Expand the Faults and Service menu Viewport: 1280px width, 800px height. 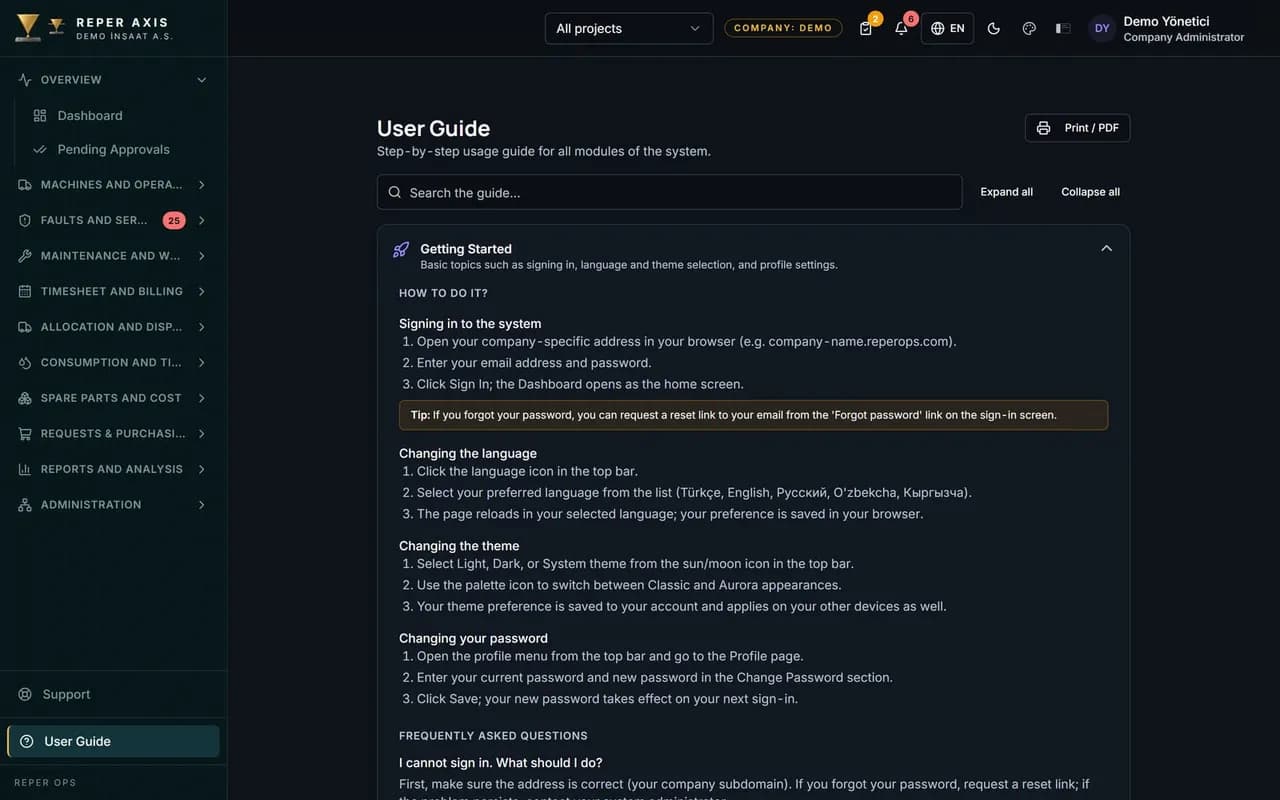coord(112,220)
